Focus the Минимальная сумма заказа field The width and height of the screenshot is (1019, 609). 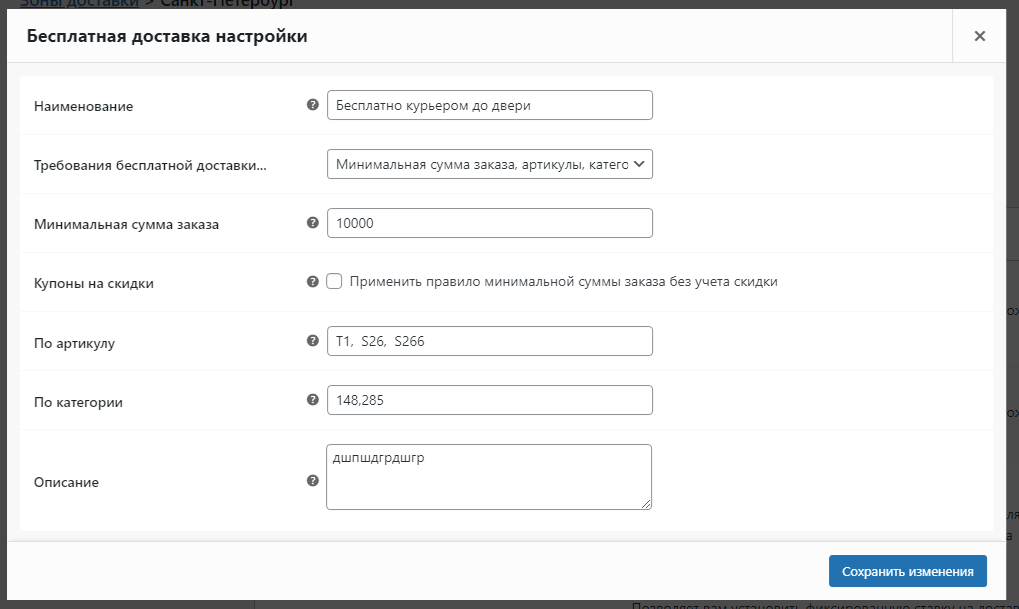pos(489,223)
